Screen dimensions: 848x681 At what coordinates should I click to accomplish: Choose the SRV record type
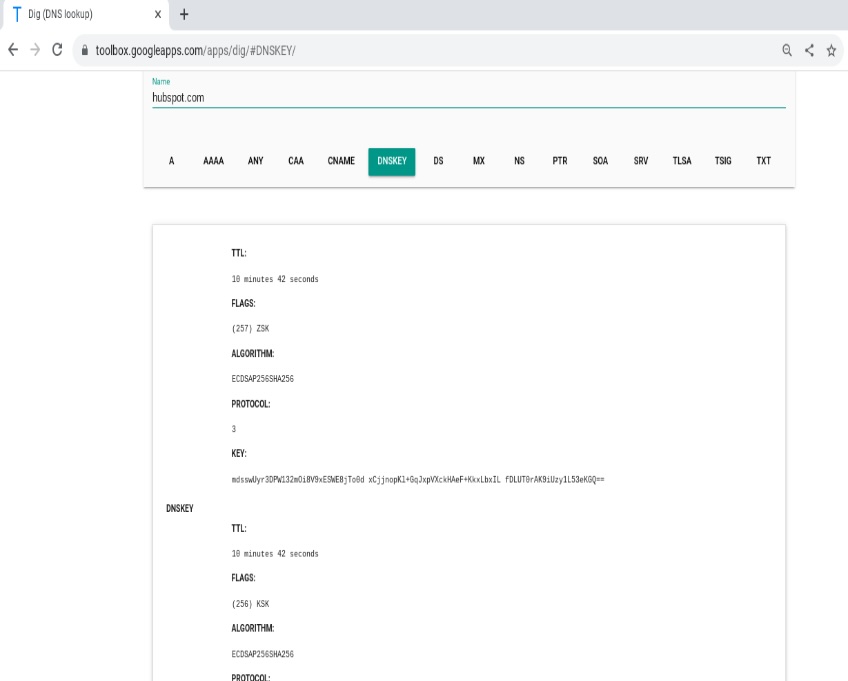(x=641, y=161)
